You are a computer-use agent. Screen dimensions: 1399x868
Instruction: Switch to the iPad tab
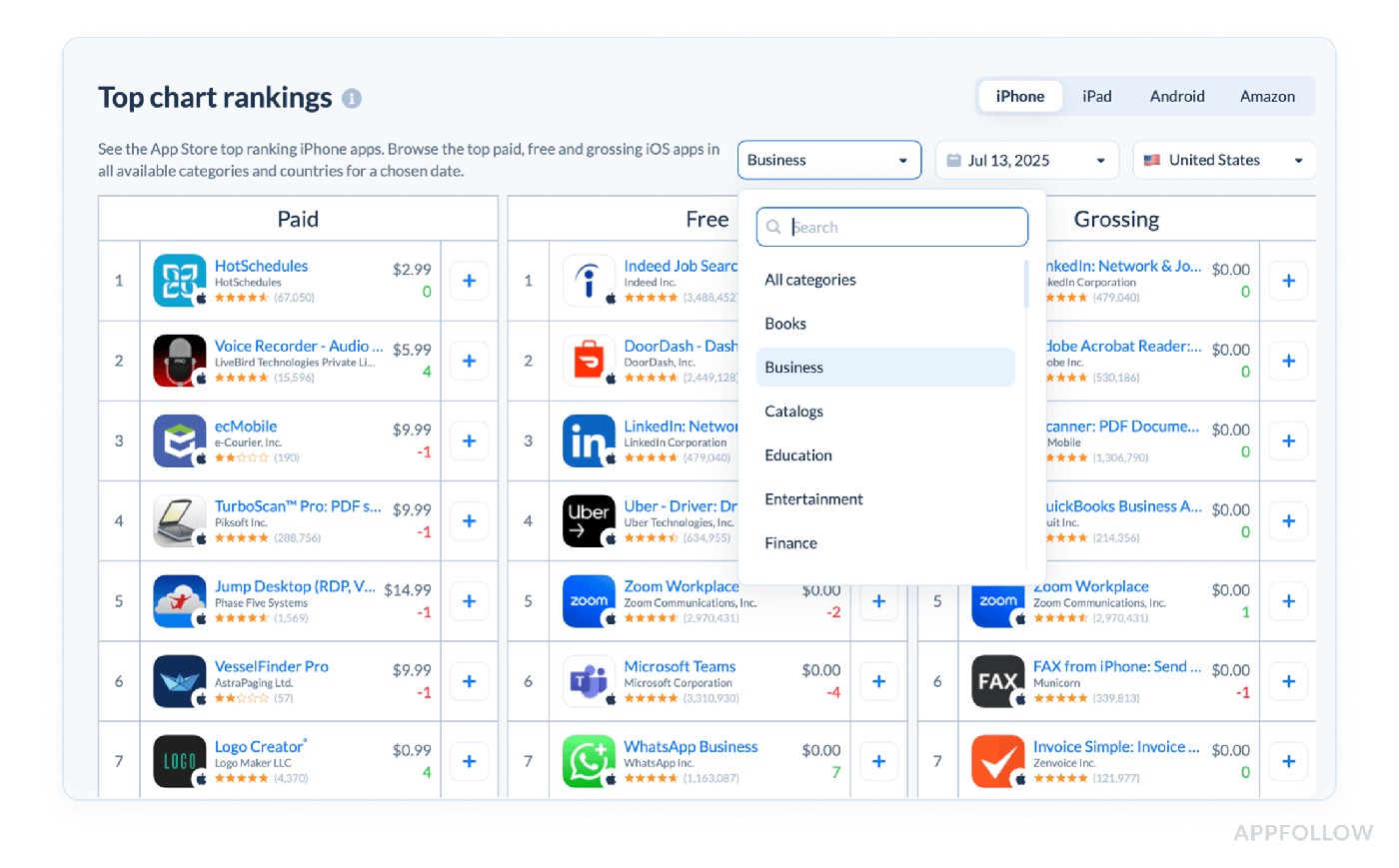1096,96
